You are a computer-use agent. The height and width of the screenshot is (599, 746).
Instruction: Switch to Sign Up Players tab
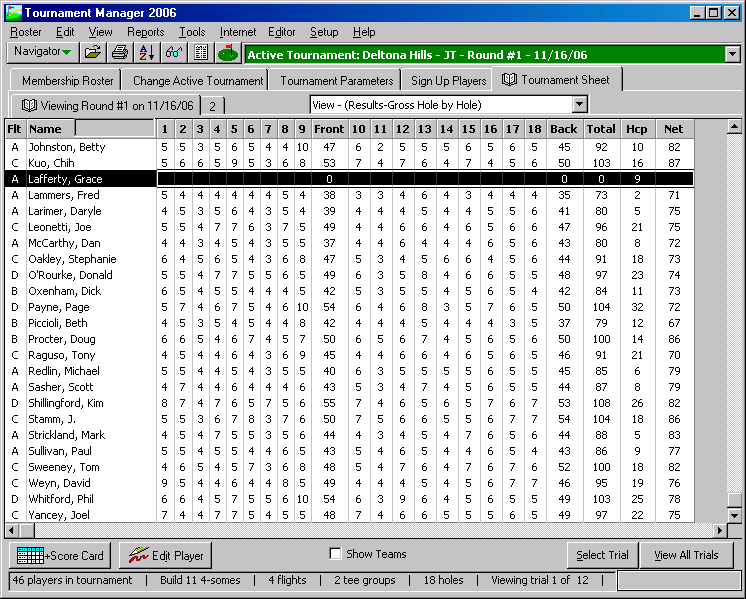tap(446, 80)
